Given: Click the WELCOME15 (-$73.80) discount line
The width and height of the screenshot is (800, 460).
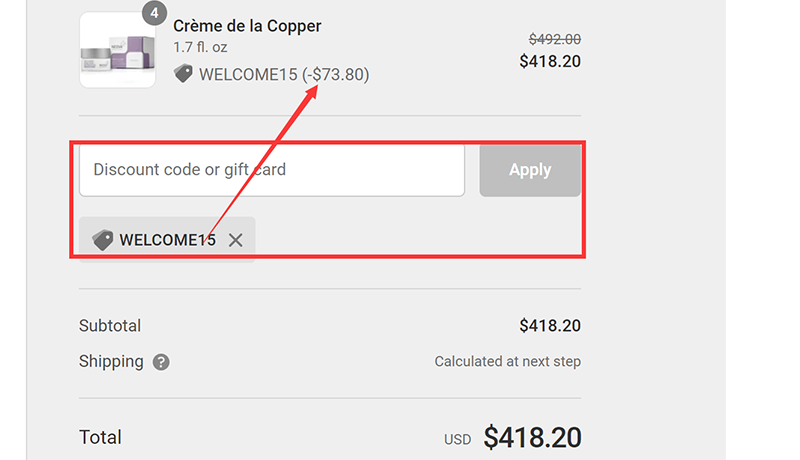Looking at the screenshot, I should coord(284,74).
